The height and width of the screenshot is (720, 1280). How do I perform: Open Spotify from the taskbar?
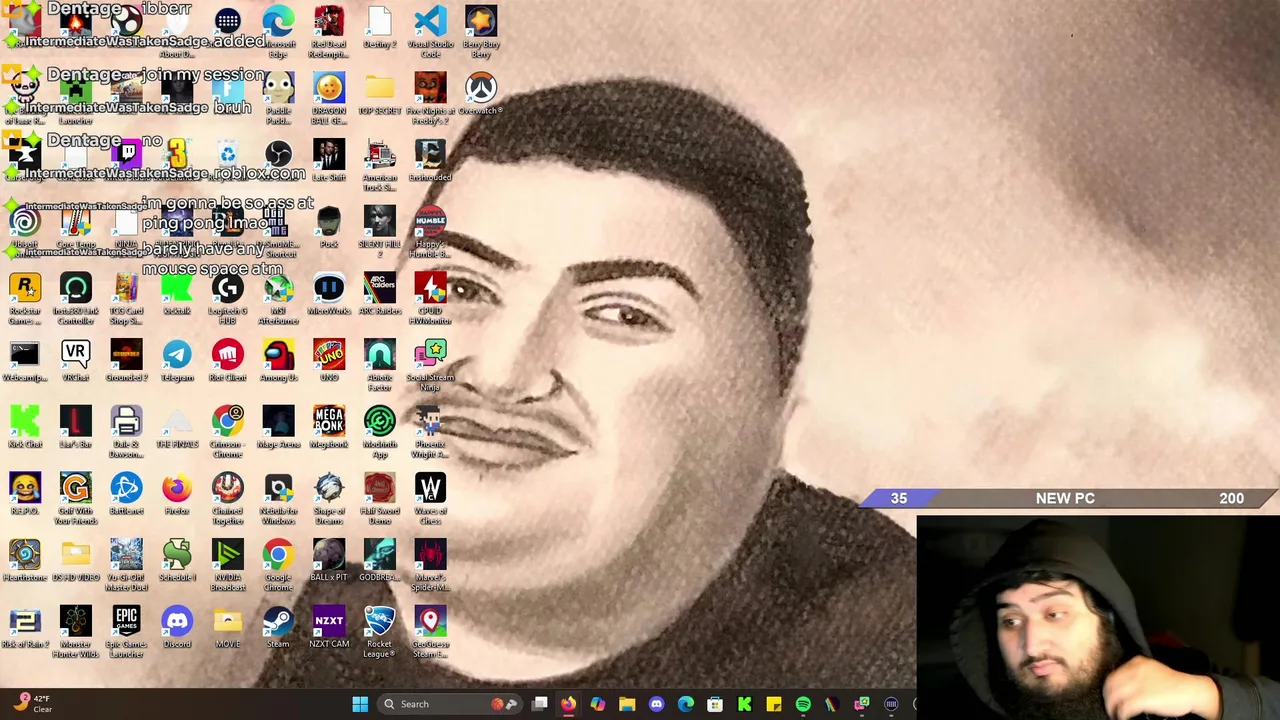(803, 704)
